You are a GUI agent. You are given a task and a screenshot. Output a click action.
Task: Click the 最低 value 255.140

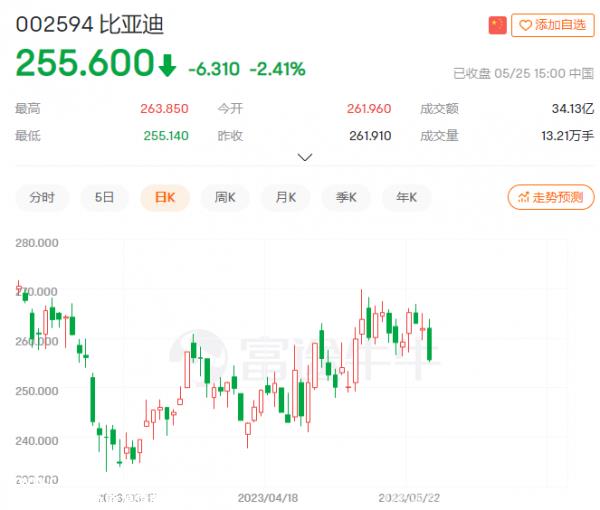pos(166,136)
